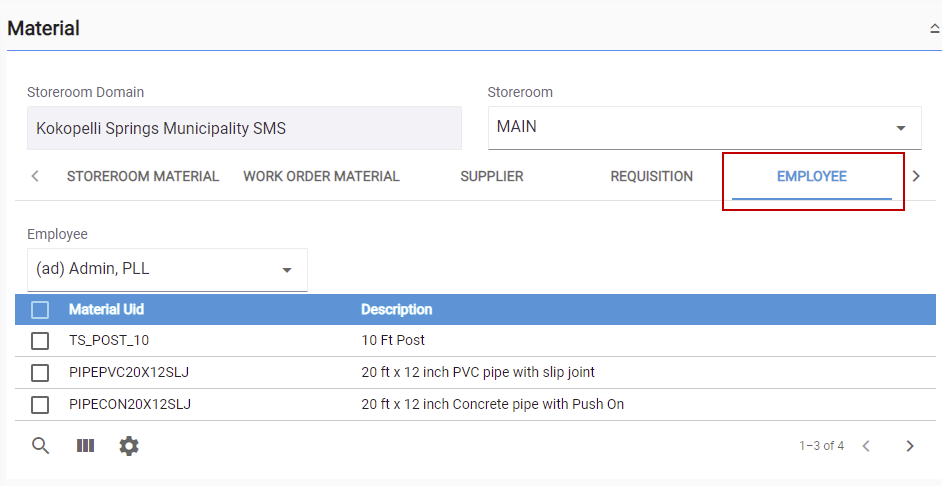Open the column chooser icon
Image resolution: width=942 pixels, height=486 pixels.
tap(85, 446)
